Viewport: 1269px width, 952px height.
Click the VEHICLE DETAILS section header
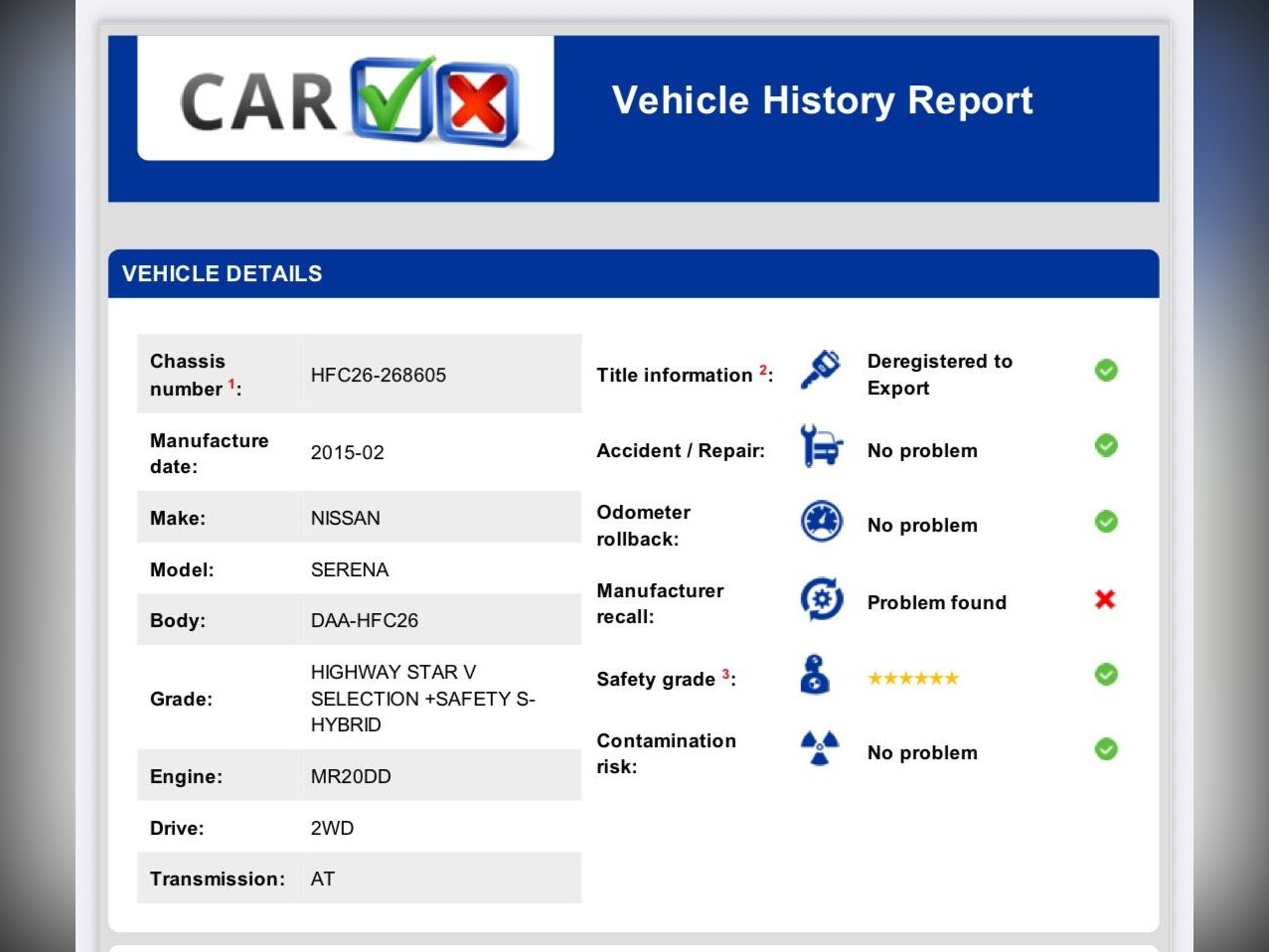click(x=222, y=274)
